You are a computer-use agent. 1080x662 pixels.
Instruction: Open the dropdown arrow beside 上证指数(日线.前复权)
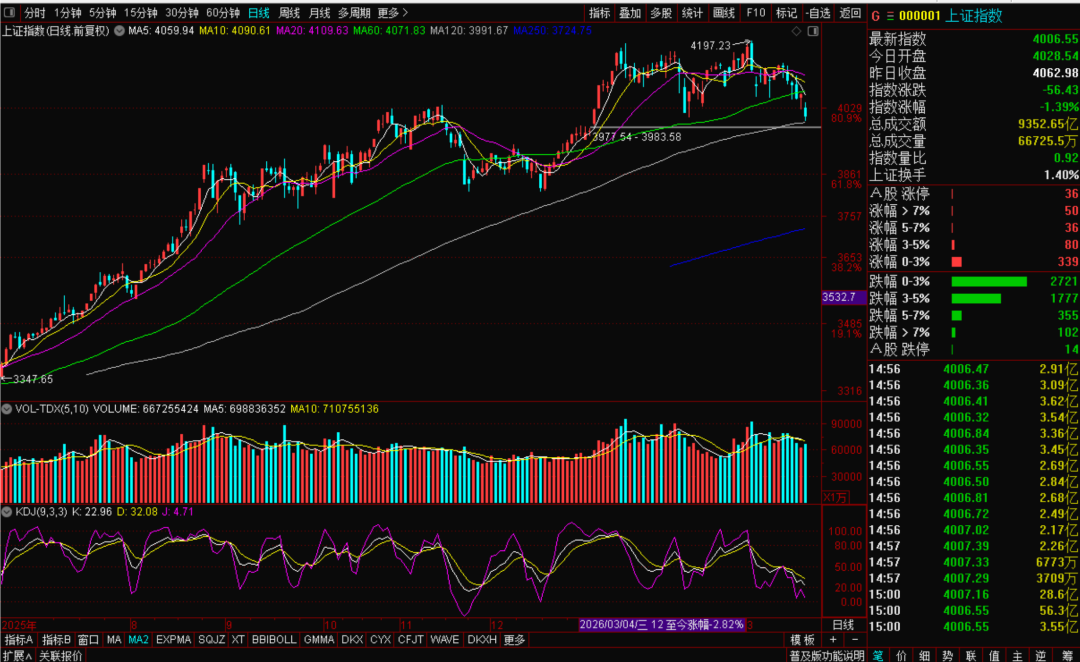click(x=120, y=32)
